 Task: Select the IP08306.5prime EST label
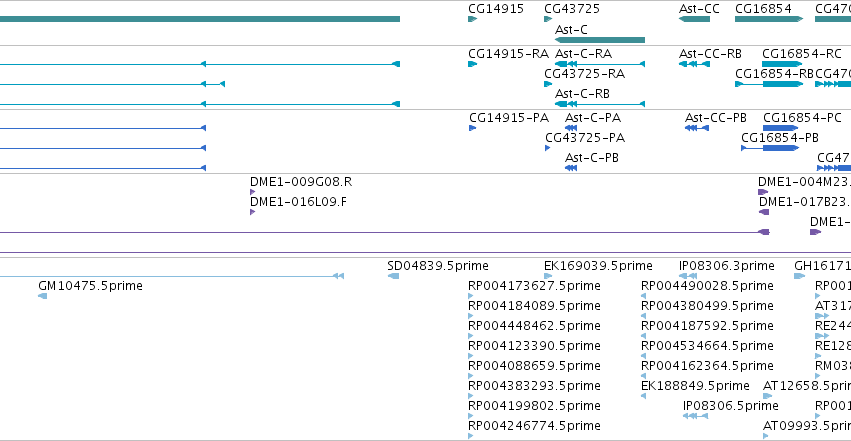pyautogui.click(x=731, y=406)
